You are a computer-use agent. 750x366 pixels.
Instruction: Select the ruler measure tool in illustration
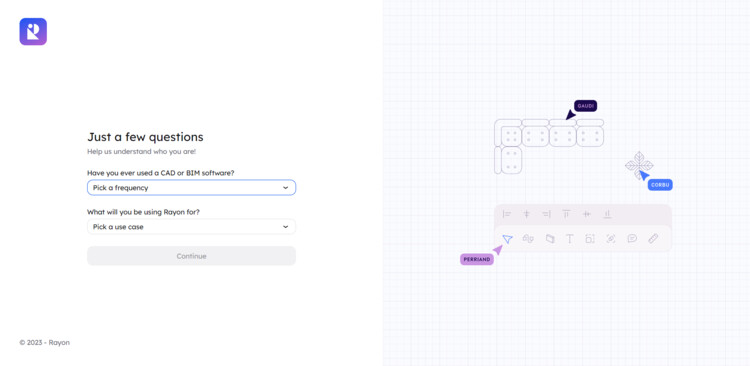tap(653, 239)
